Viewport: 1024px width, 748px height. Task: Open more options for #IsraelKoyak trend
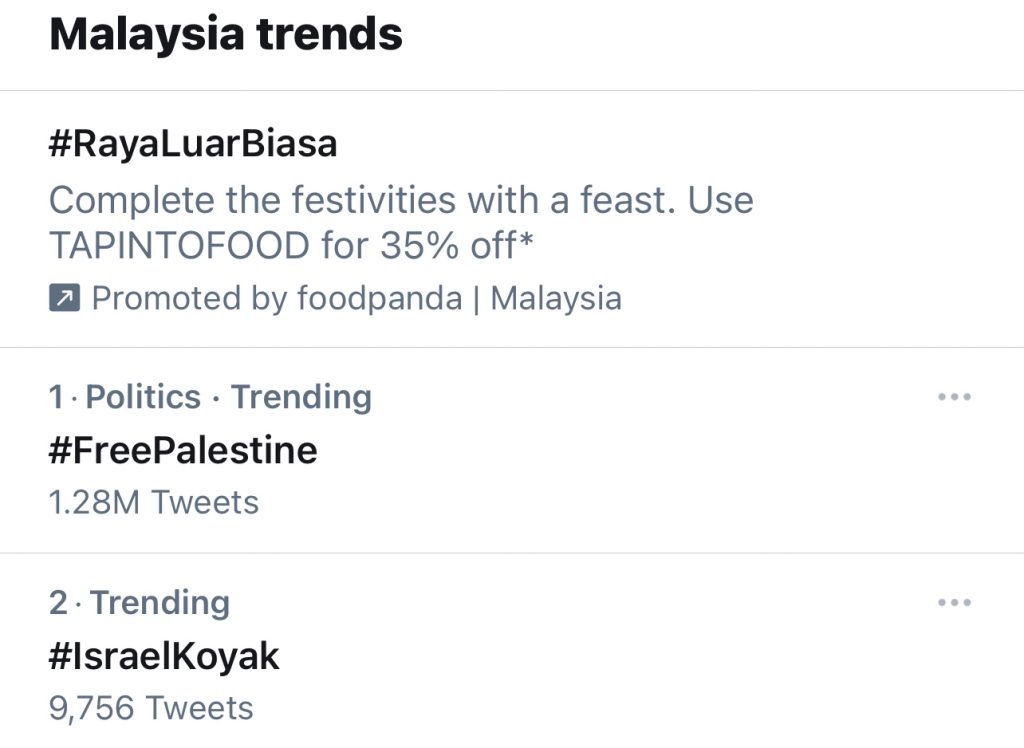[954, 602]
